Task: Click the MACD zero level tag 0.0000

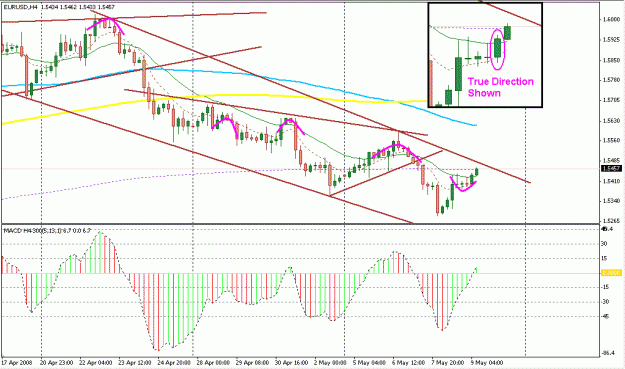Action: pyautogui.click(x=611, y=273)
